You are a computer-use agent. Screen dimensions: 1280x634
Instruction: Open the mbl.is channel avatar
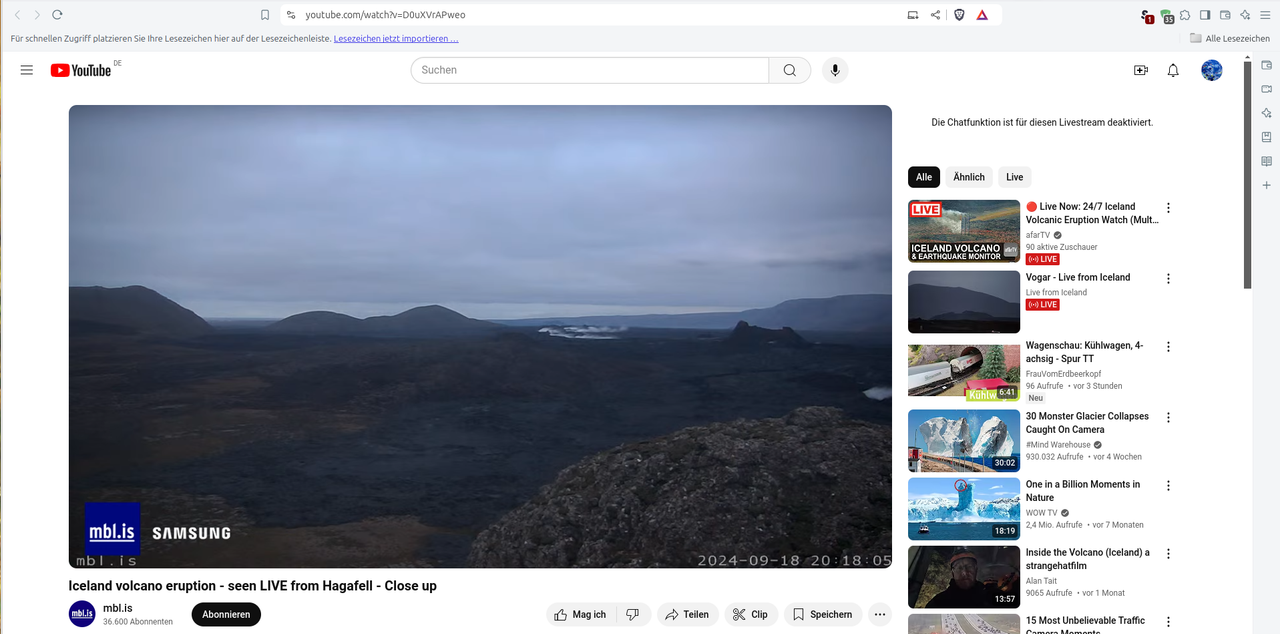[82, 614]
